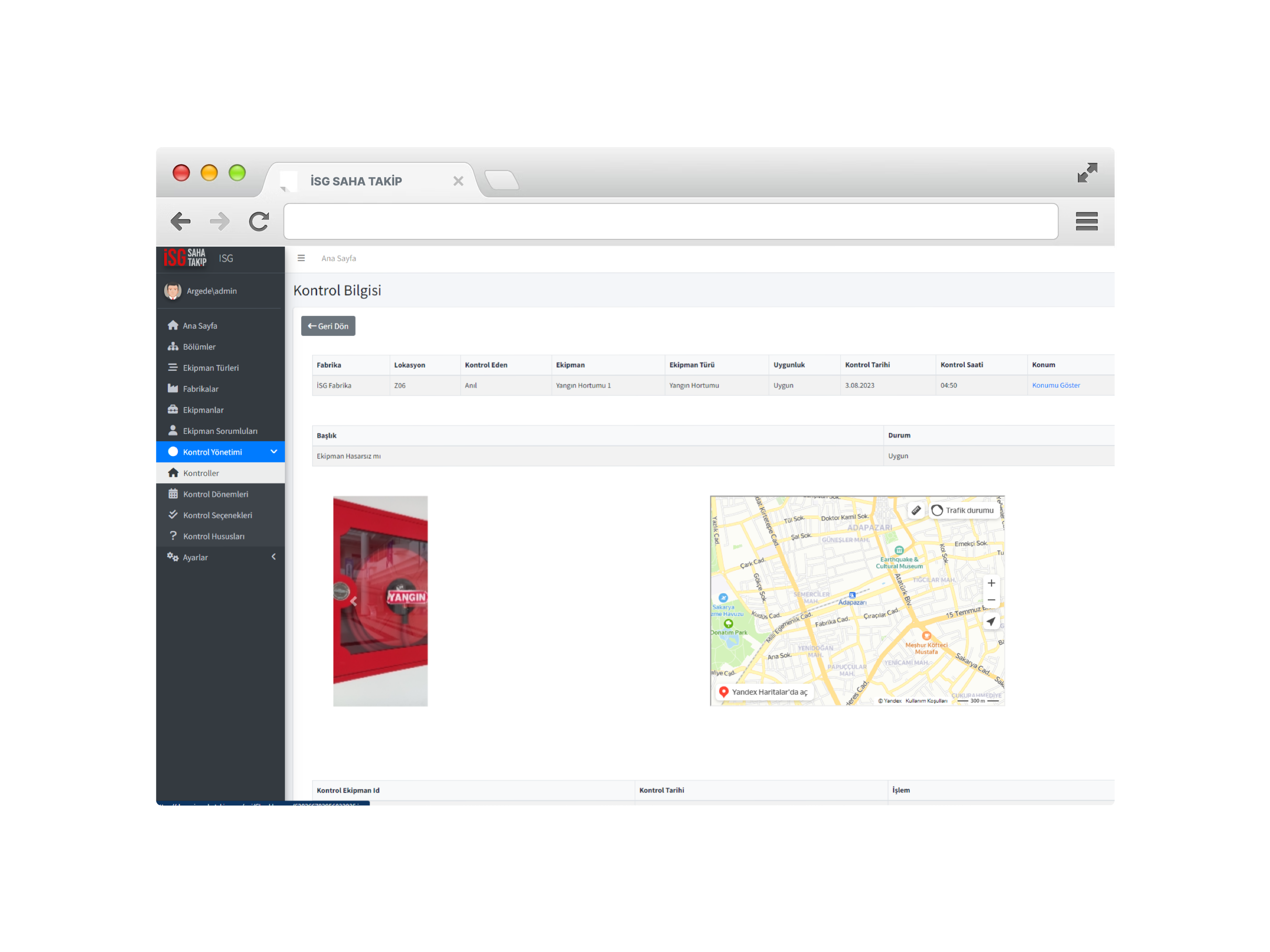Toggle Trafik durumu on the map

point(963,511)
